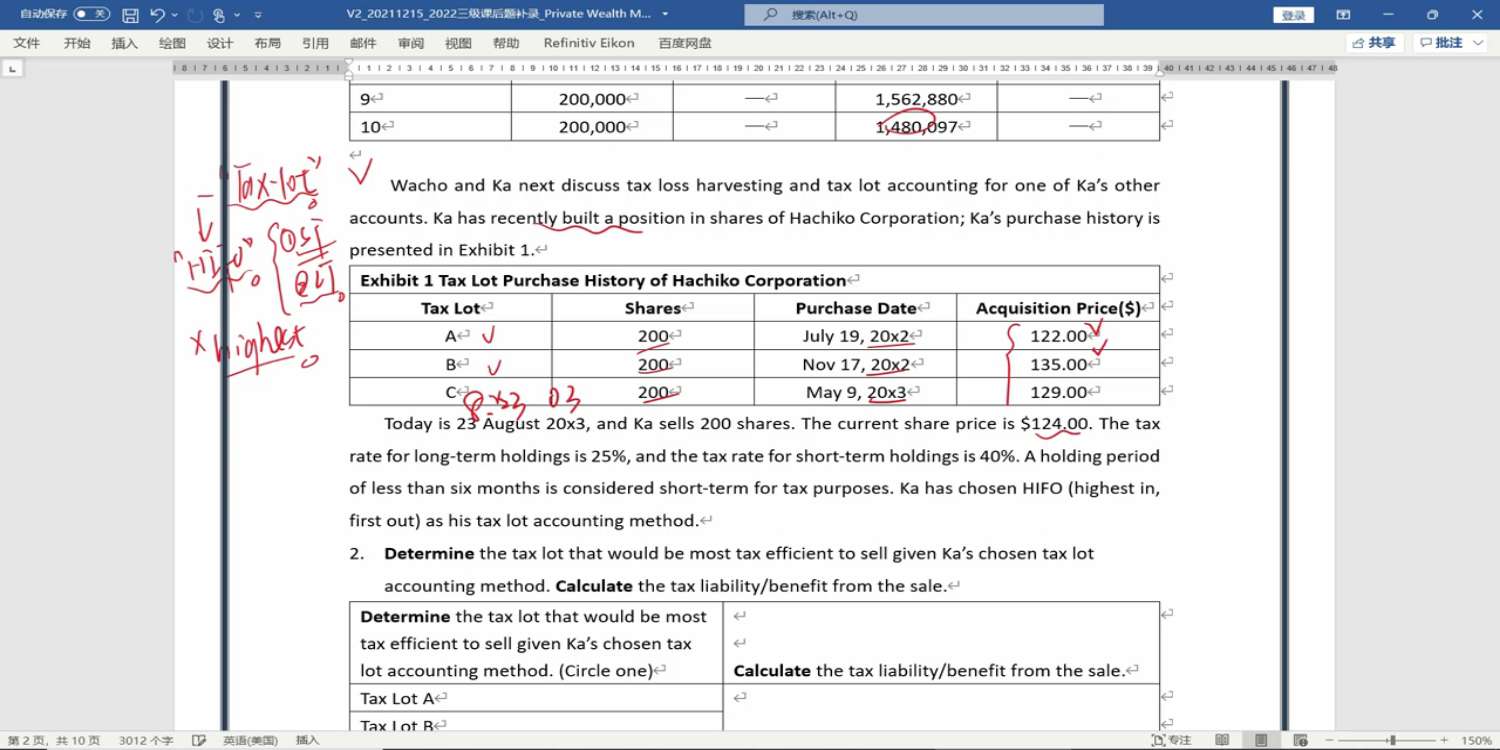Enable Focus mode (专注) in status bar

click(1172, 740)
